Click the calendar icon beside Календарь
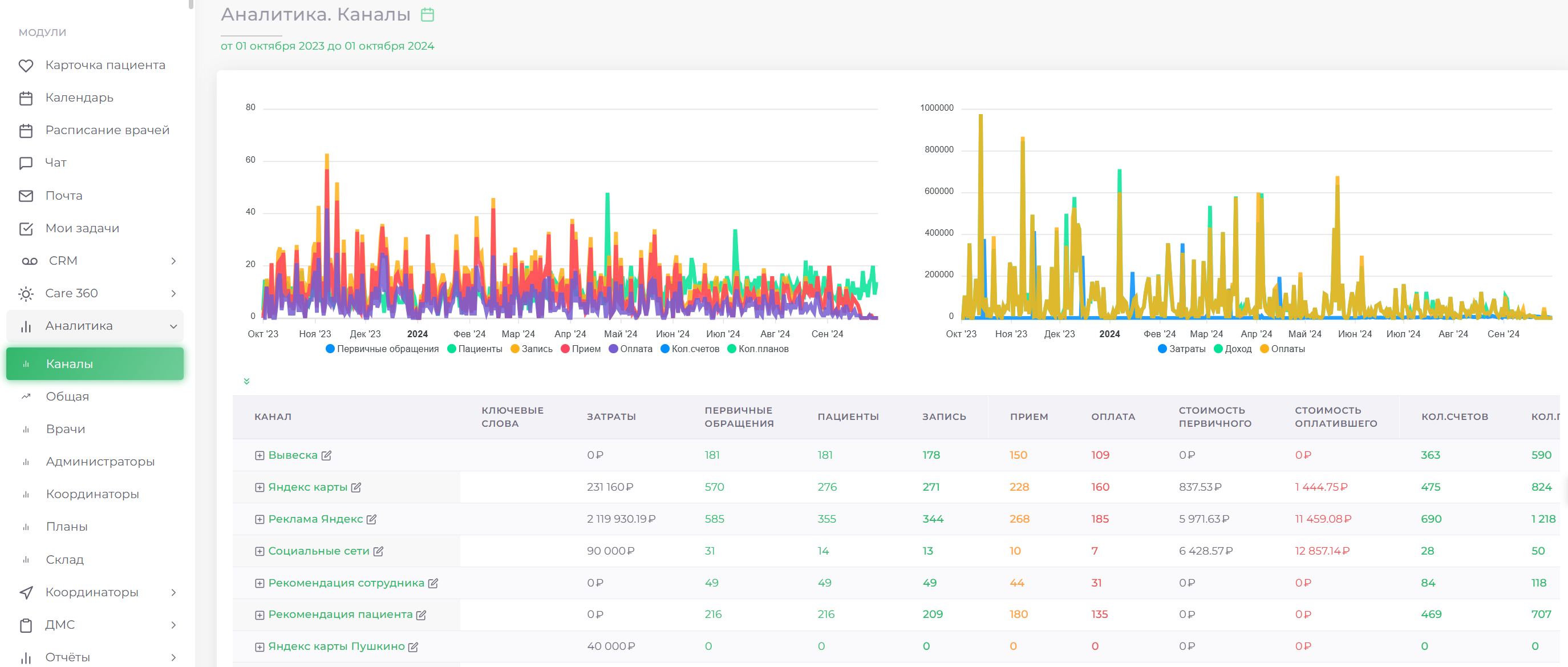 click(x=26, y=98)
